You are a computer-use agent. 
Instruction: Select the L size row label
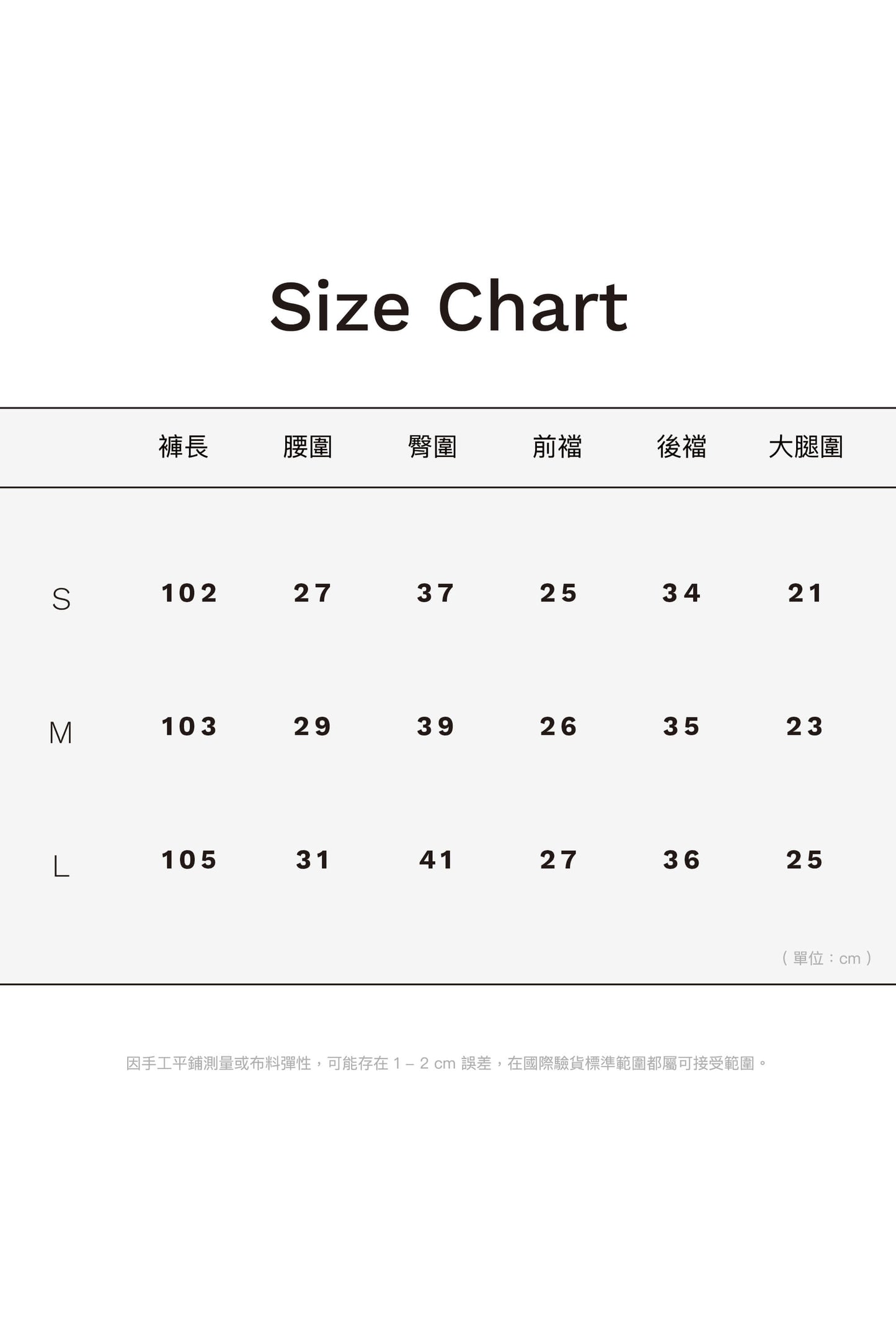click(61, 866)
